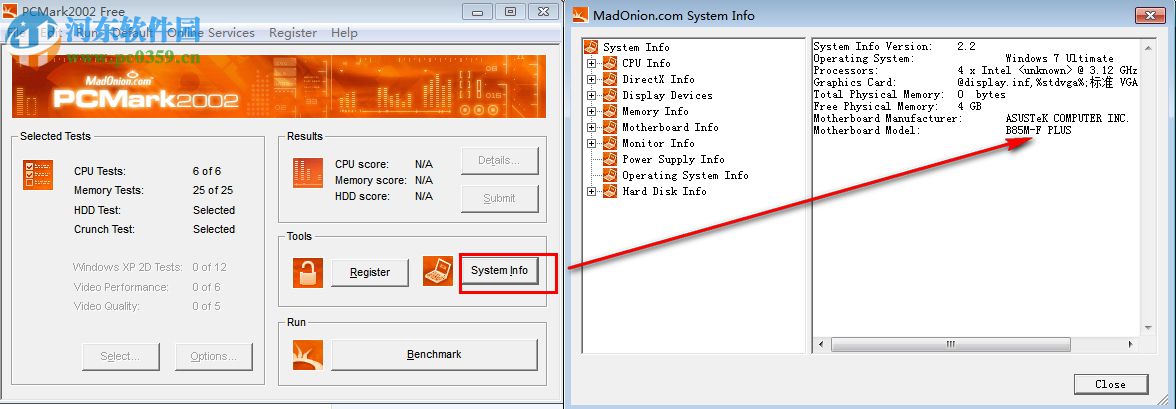Expand the DirectX Info node
This screenshot has width=1176, height=409.
point(592,80)
